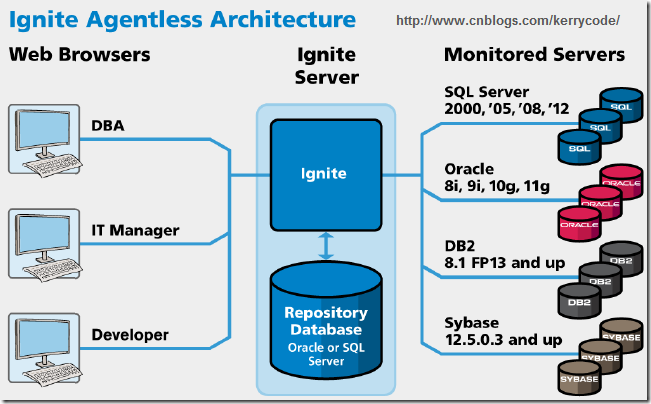
Task: Click the '12.5.0.3 and up' text
Action: click(504, 340)
